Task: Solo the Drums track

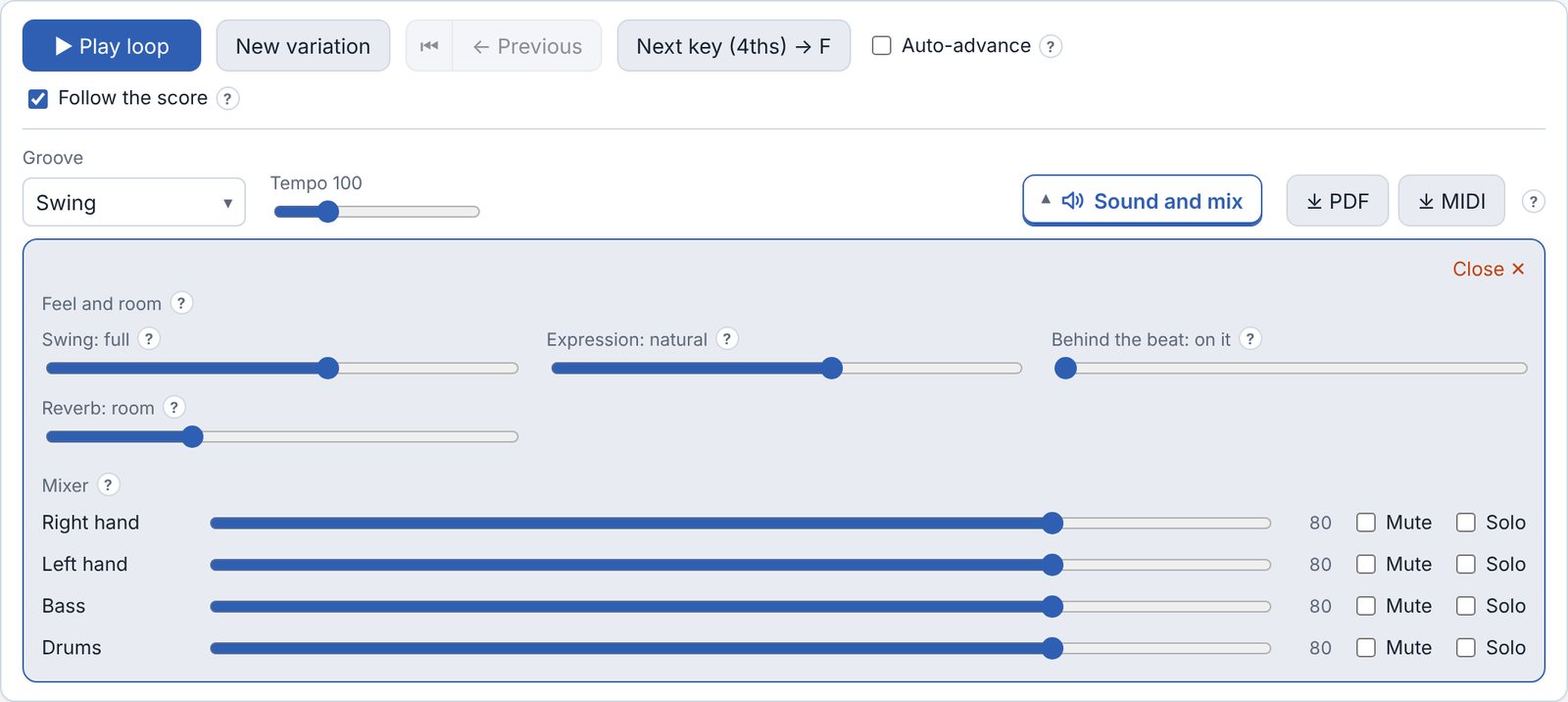Action: pos(1466,647)
